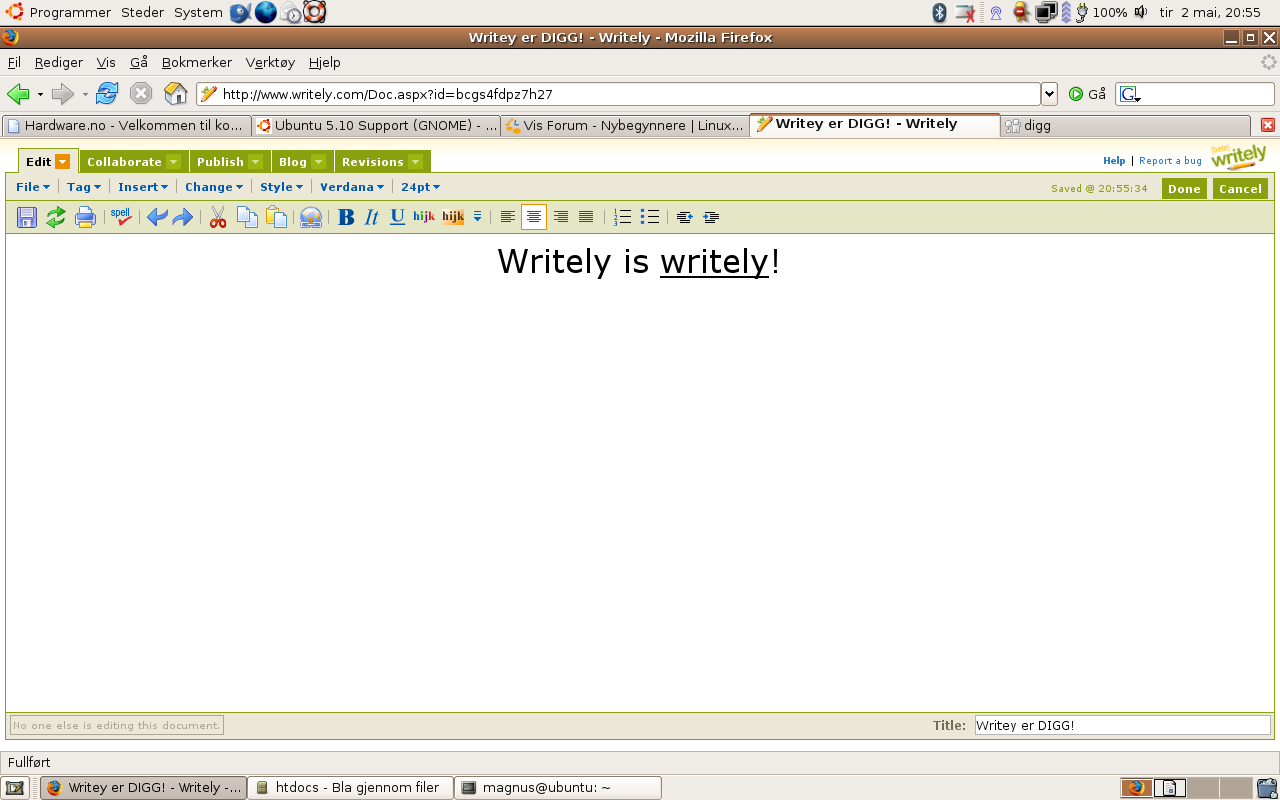Click the Done button

click(1184, 189)
